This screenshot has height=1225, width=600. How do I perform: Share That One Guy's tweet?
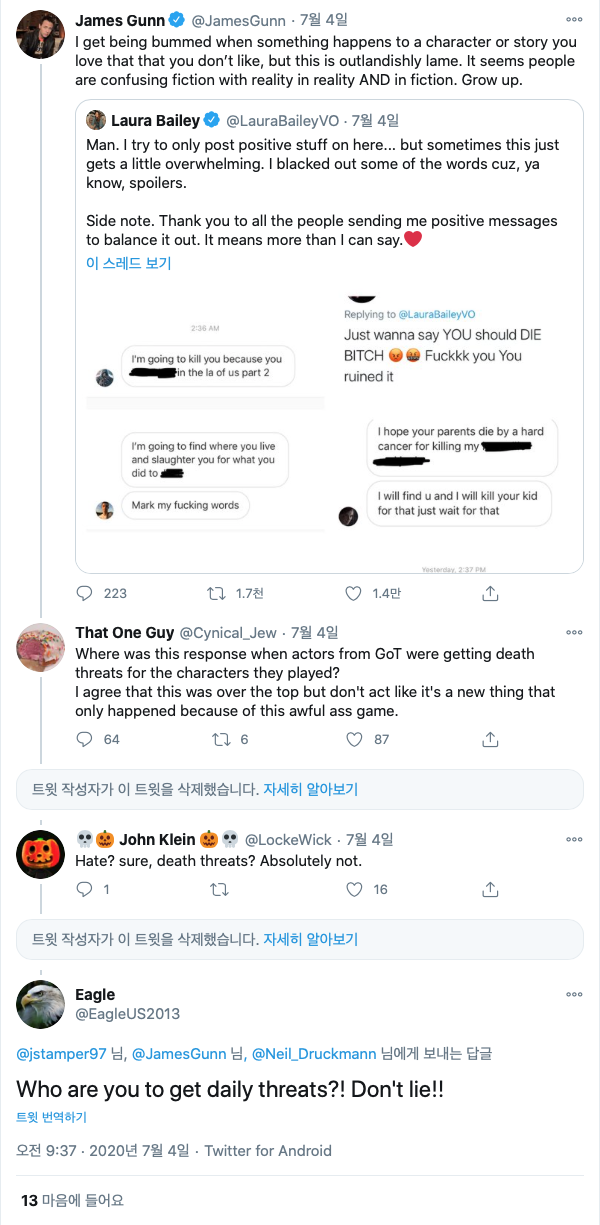(490, 739)
